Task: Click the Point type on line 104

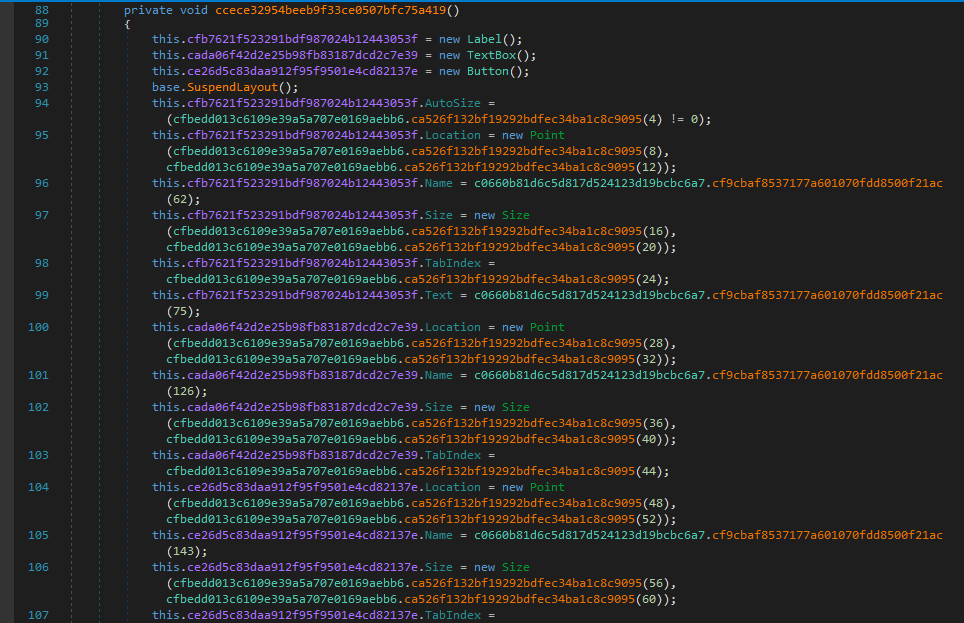Action: point(547,487)
